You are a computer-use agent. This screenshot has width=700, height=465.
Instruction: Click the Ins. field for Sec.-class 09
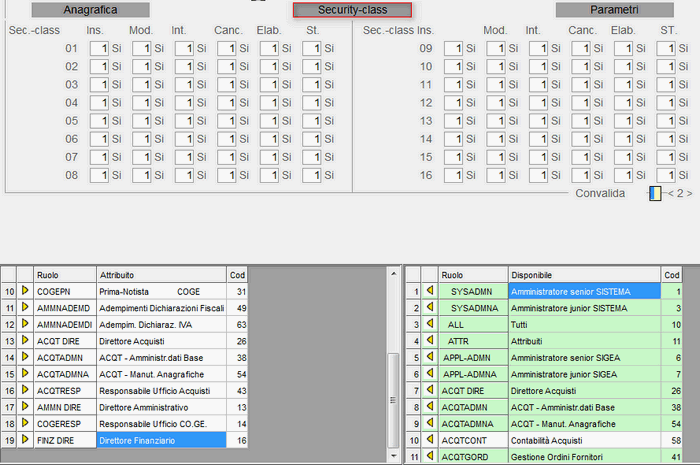[453, 48]
